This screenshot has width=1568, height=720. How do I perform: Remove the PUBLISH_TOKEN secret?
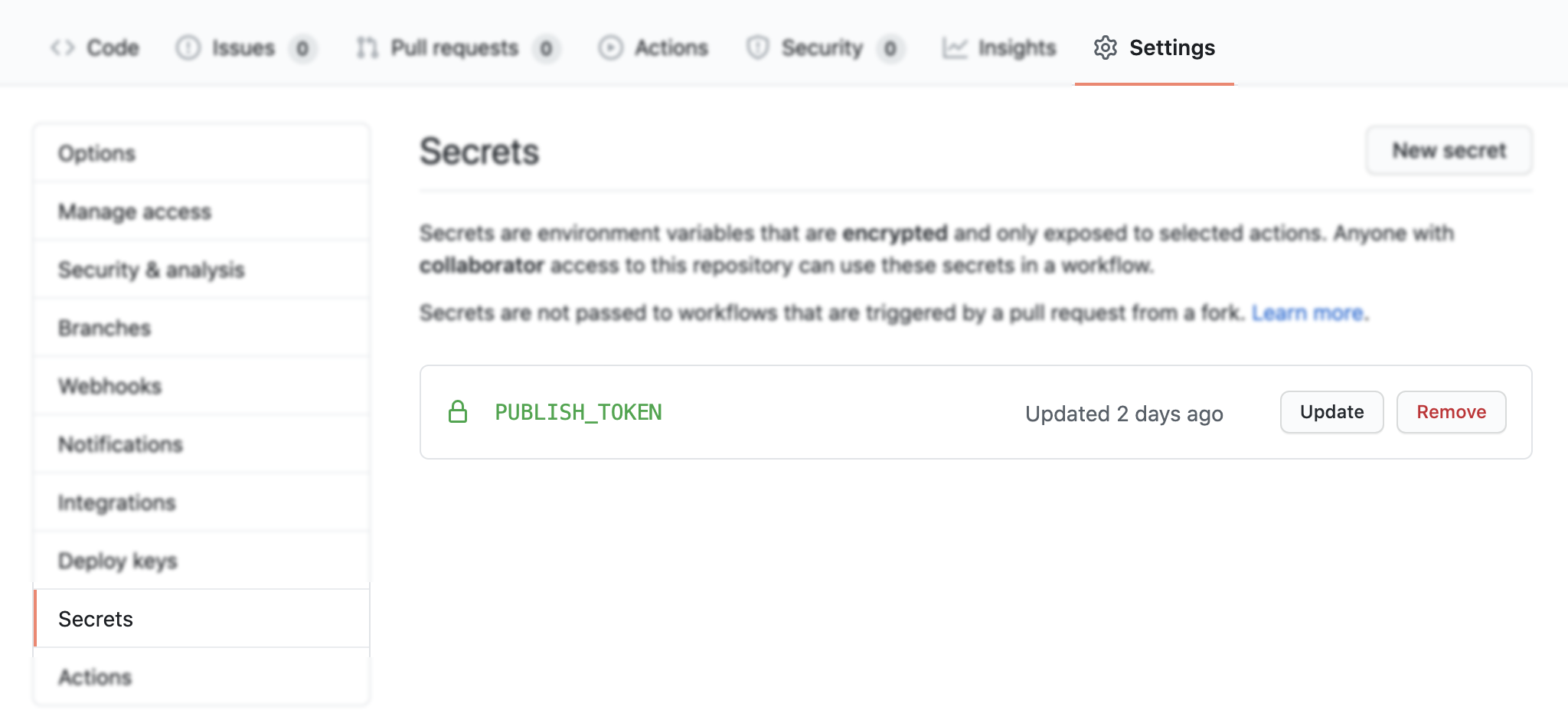pos(1451,411)
